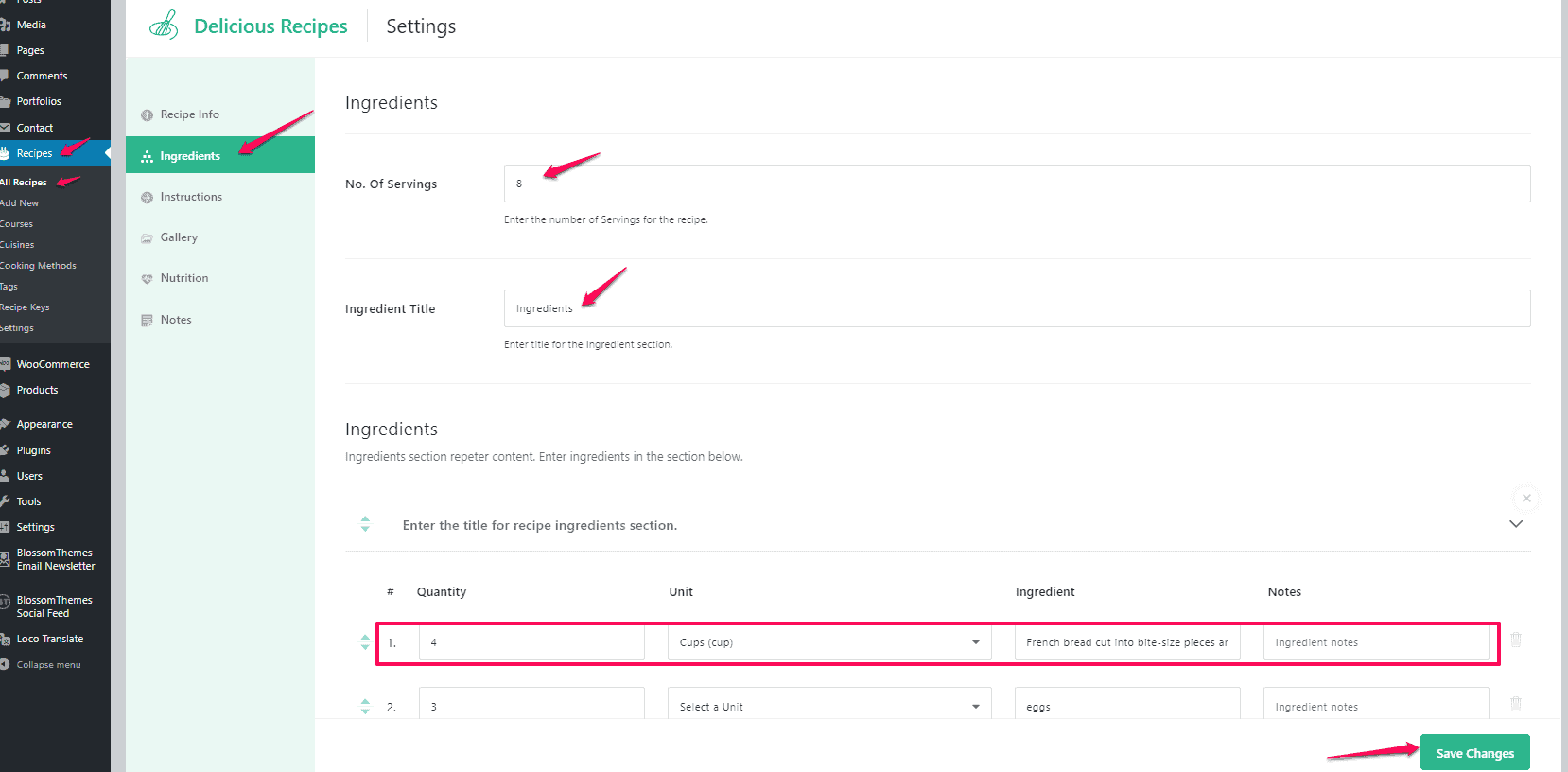The height and width of the screenshot is (772, 1568).
Task: Delete ingredient row 1 with trash icon
Action: click(1516, 640)
